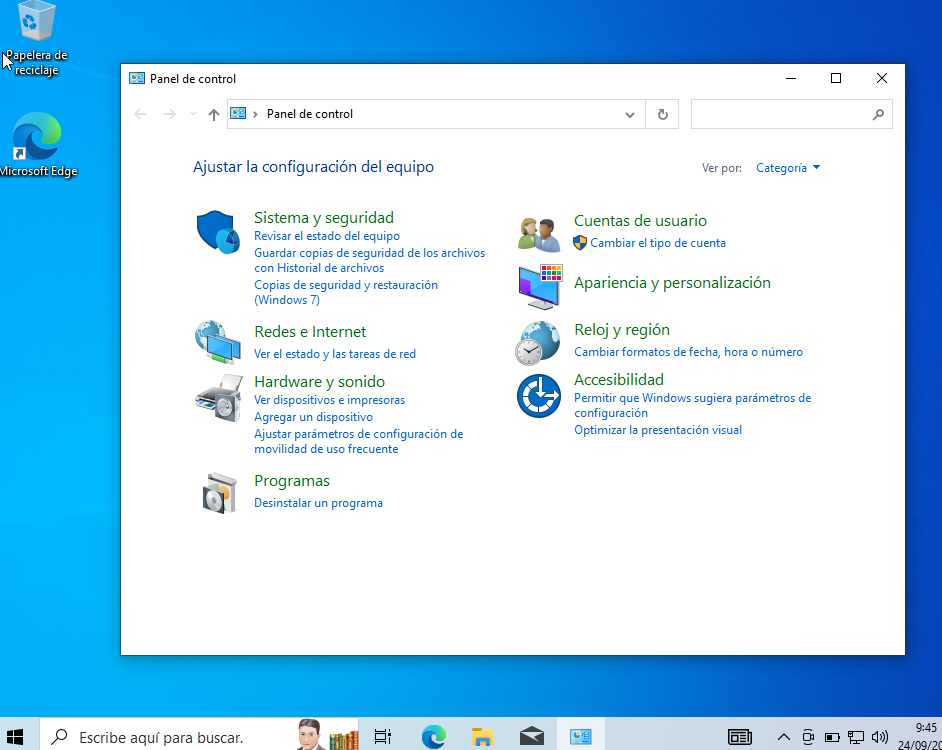
Task: Click Control Panel taskbar button
Action: 581,736
